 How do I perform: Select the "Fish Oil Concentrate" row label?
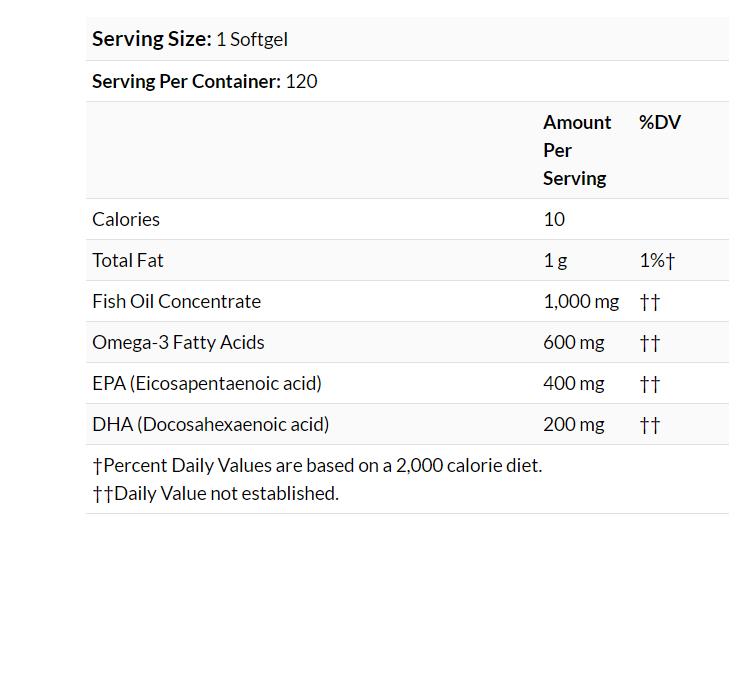click(176, 301)
